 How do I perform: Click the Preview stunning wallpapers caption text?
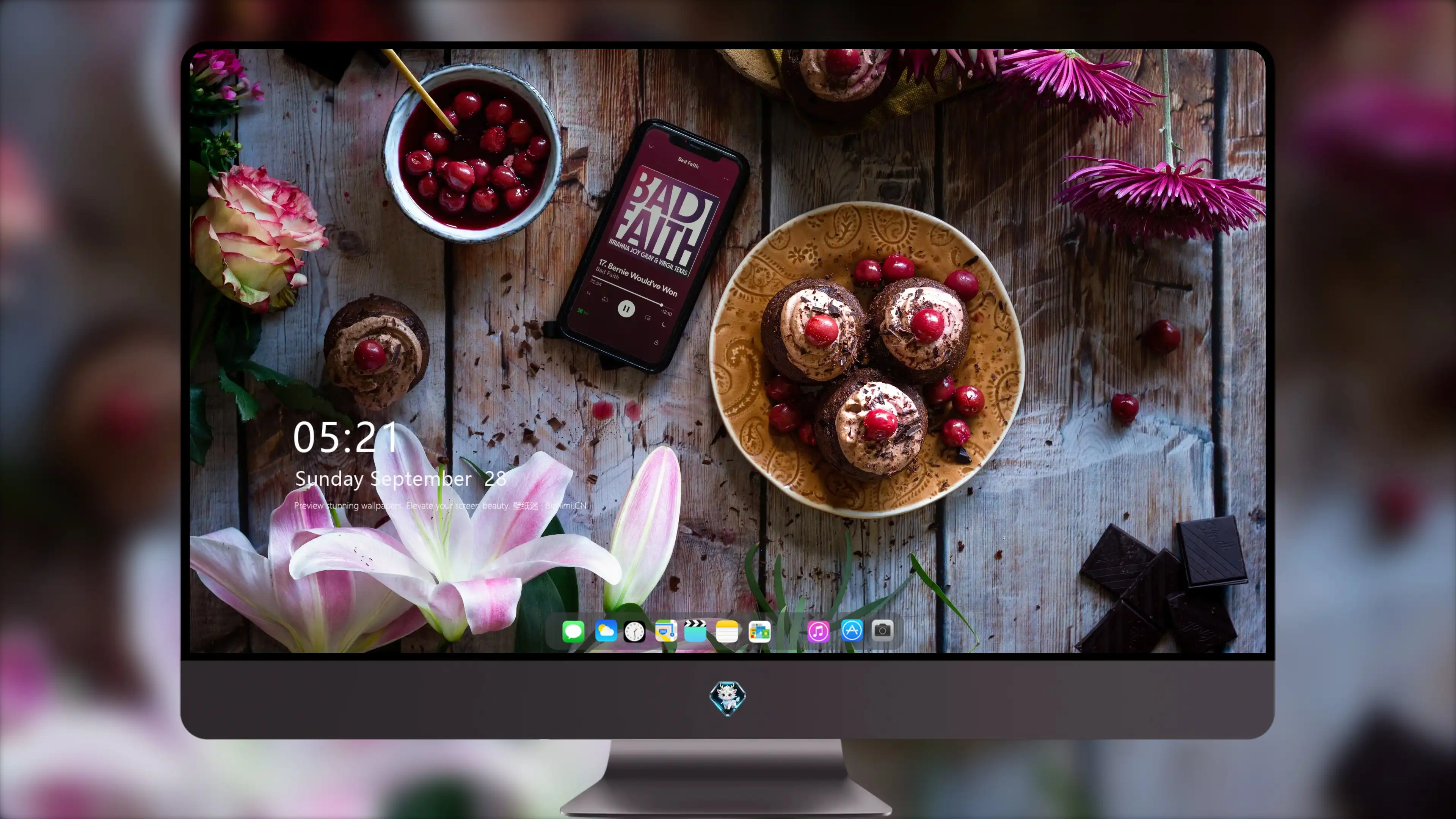pos(440,505)
